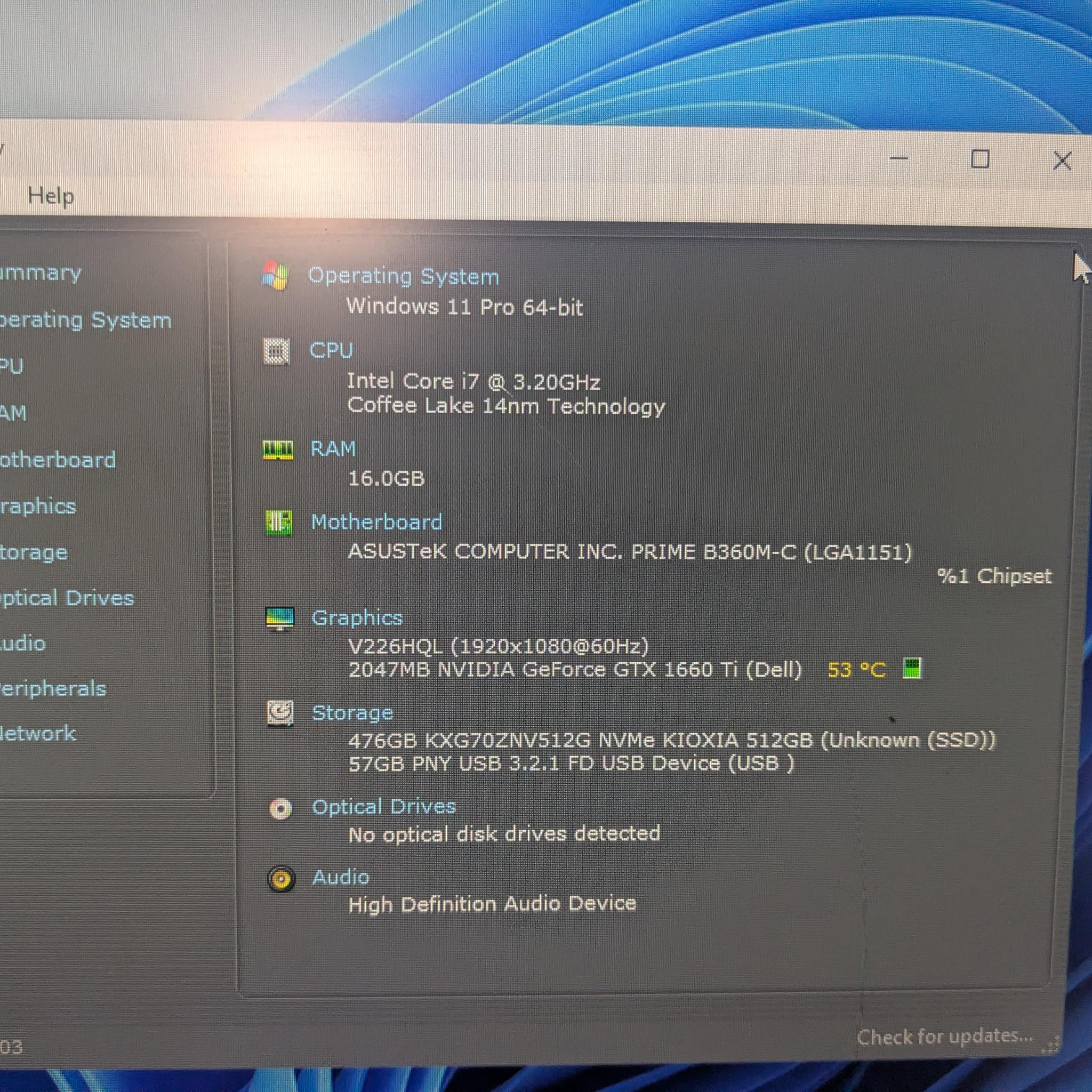Grab the window resize grip corner
Viewport: 1092px width, 1092px height.
click(x=1051, y=1045)
